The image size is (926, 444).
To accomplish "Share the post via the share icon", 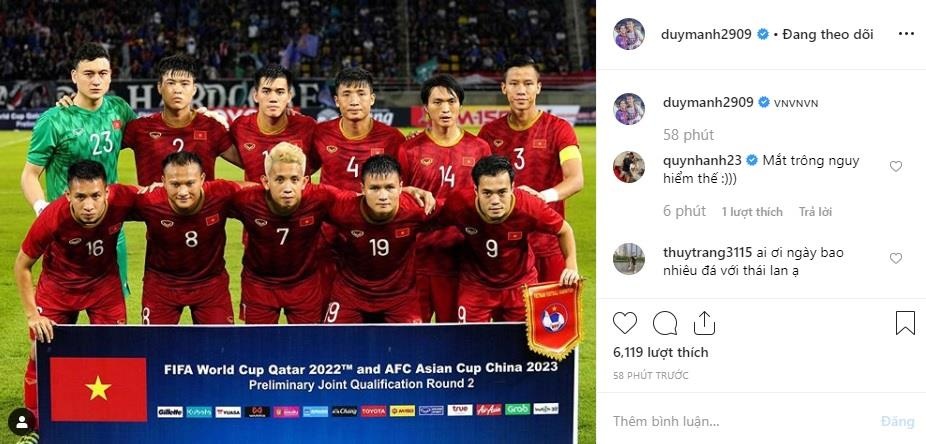I will (704, 323).
